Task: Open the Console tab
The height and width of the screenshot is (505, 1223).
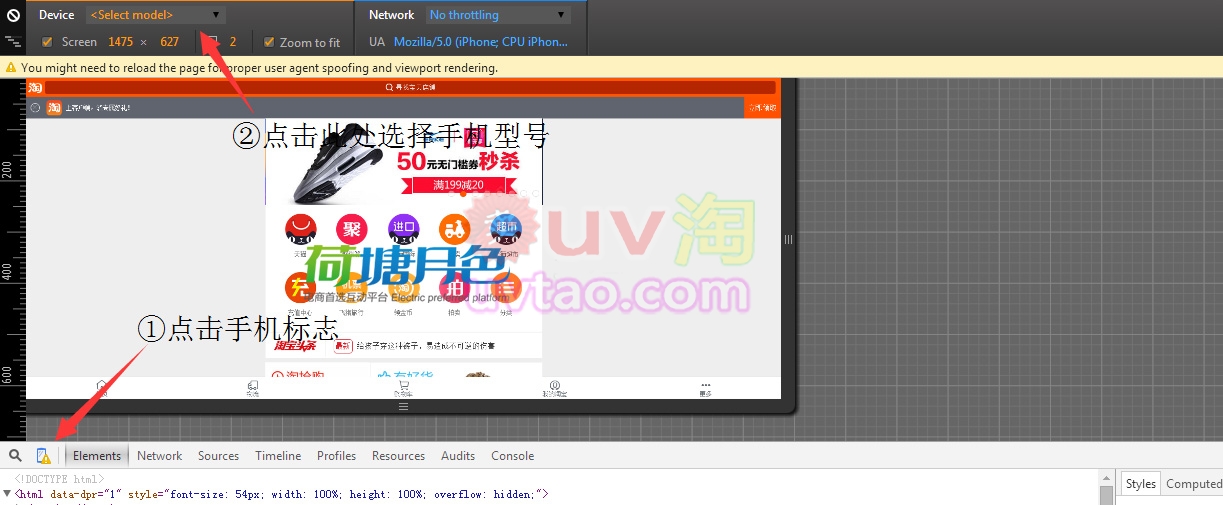Action: point(512,456)
